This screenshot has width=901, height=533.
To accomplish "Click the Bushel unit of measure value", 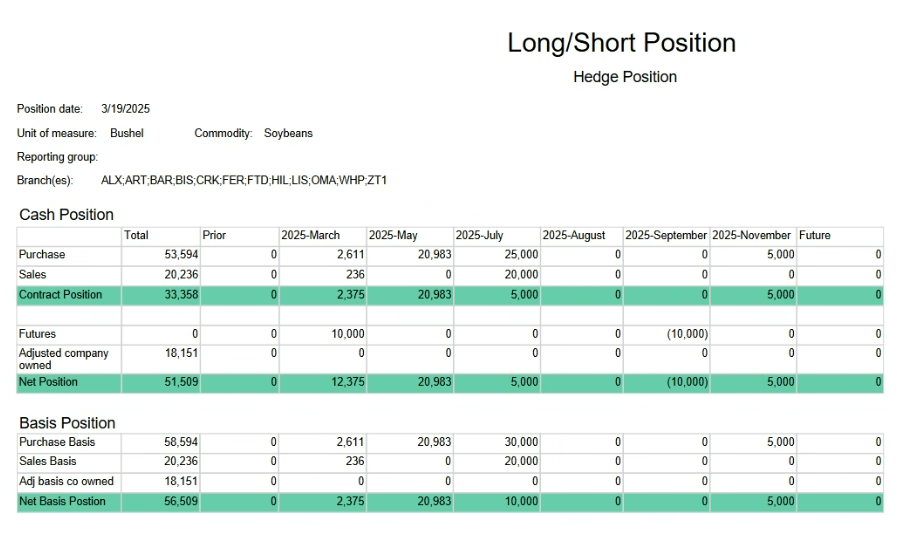I will click(x=127, y=133).
